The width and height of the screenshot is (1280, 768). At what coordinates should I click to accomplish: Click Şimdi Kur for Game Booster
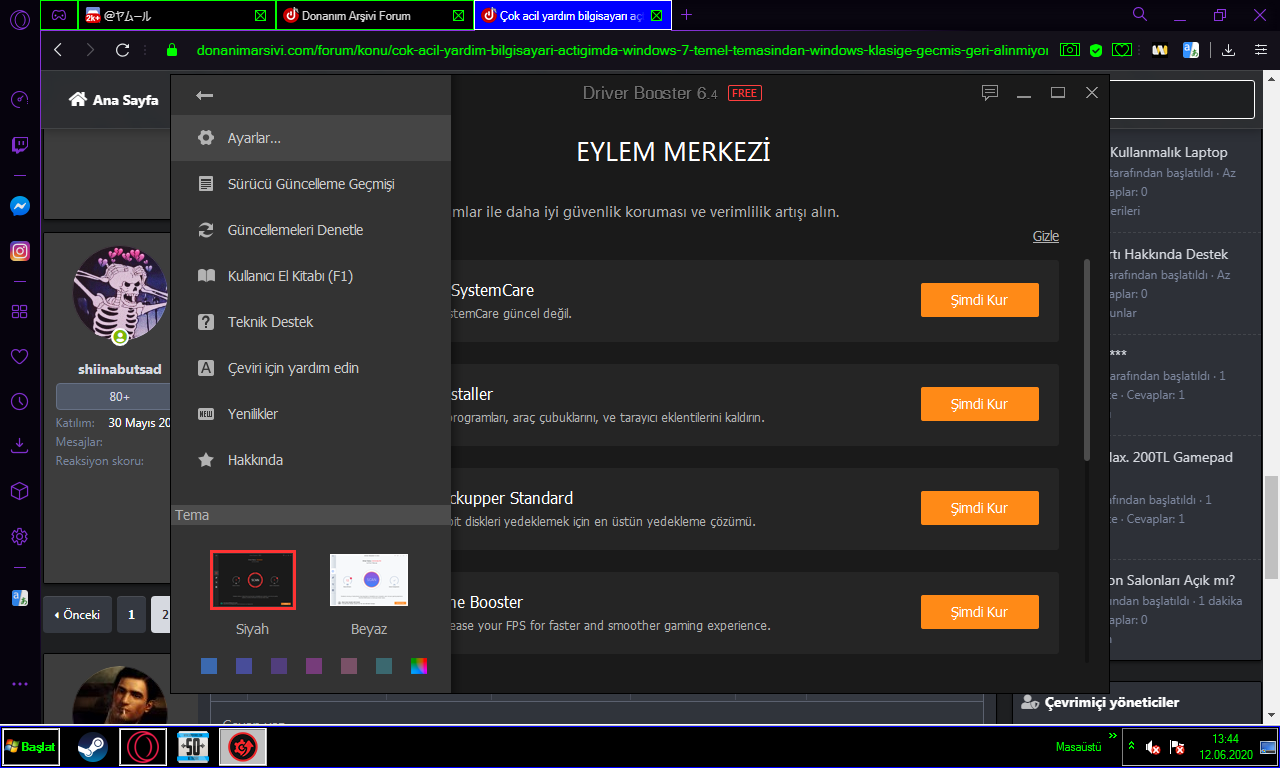tap(979, 612)
